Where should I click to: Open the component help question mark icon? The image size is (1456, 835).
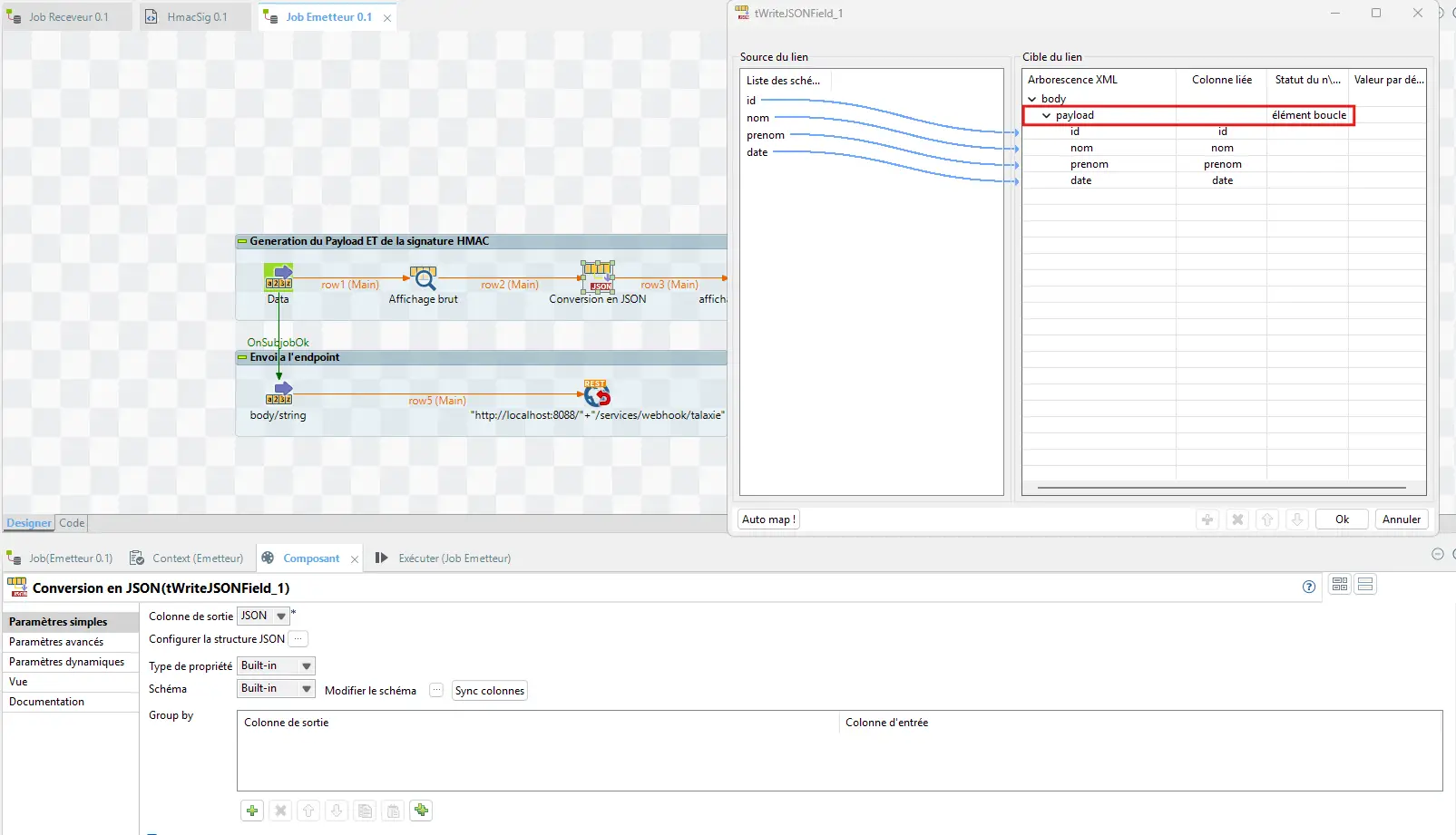(1308, 587)
